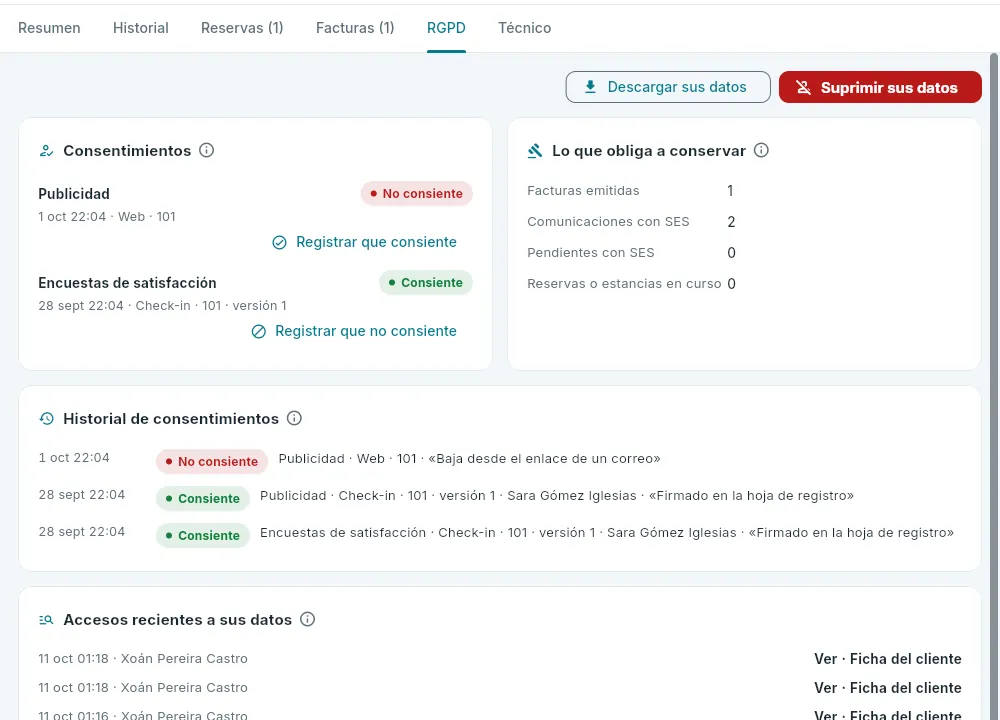Click Facturas emitidas row

point(631,191)
